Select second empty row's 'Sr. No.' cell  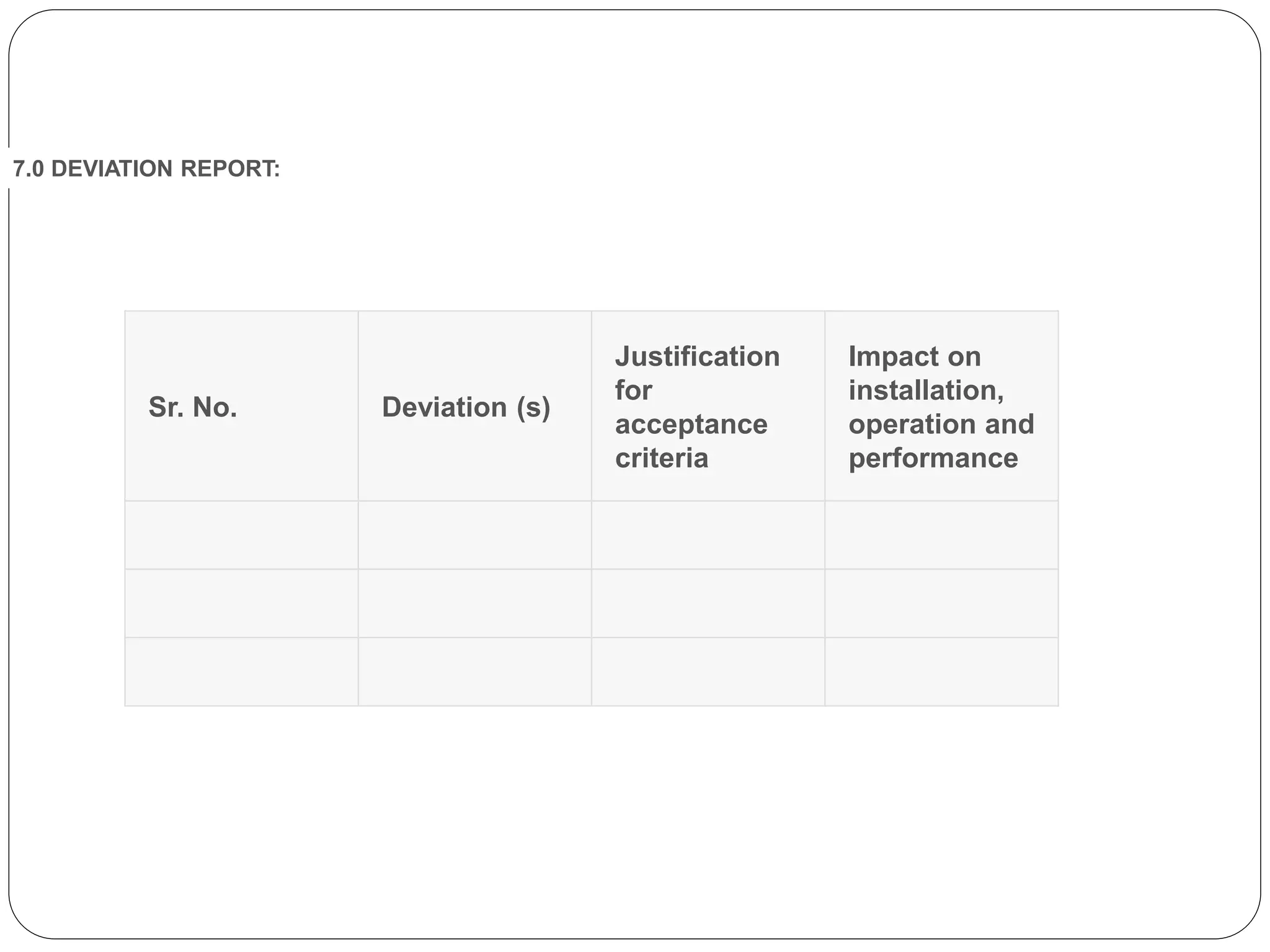241,603
